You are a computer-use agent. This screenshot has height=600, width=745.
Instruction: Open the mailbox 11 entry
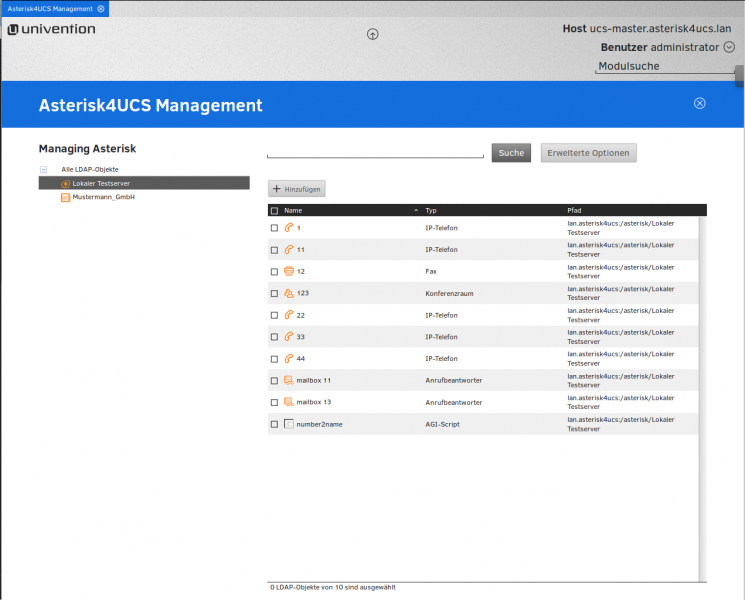pos(314,381)
